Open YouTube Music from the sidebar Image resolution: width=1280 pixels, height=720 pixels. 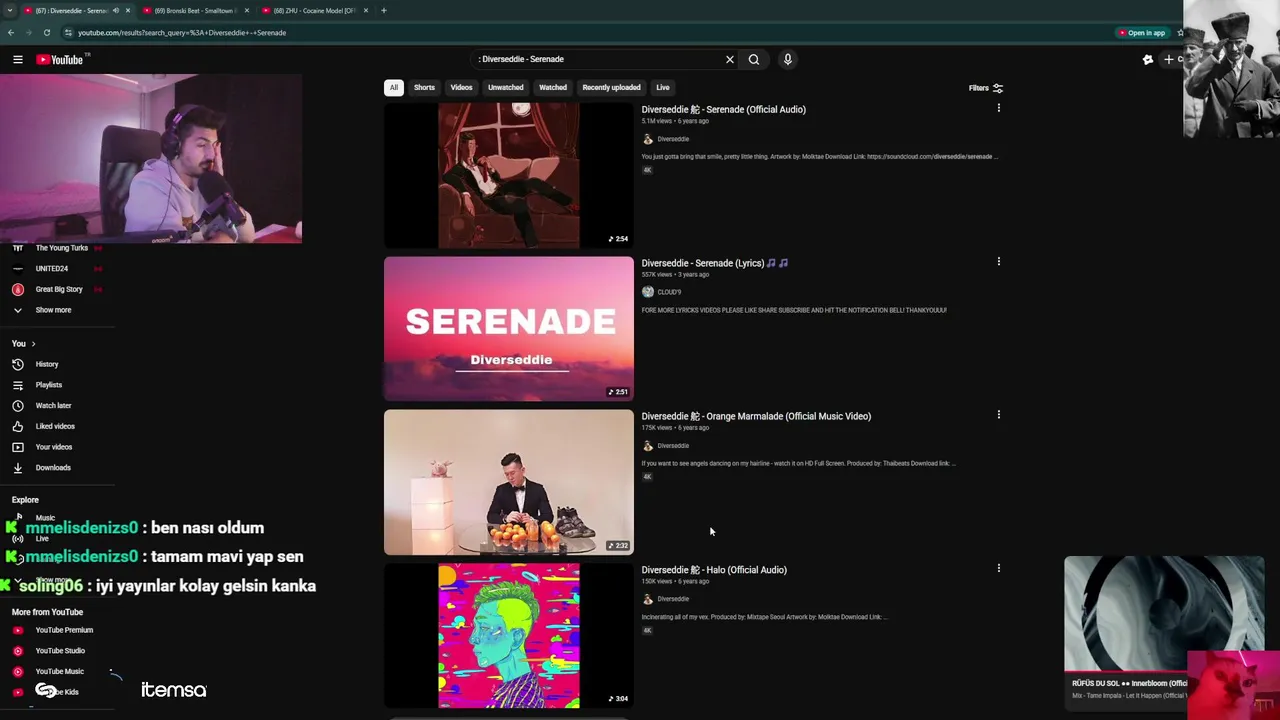coord(59,672)
